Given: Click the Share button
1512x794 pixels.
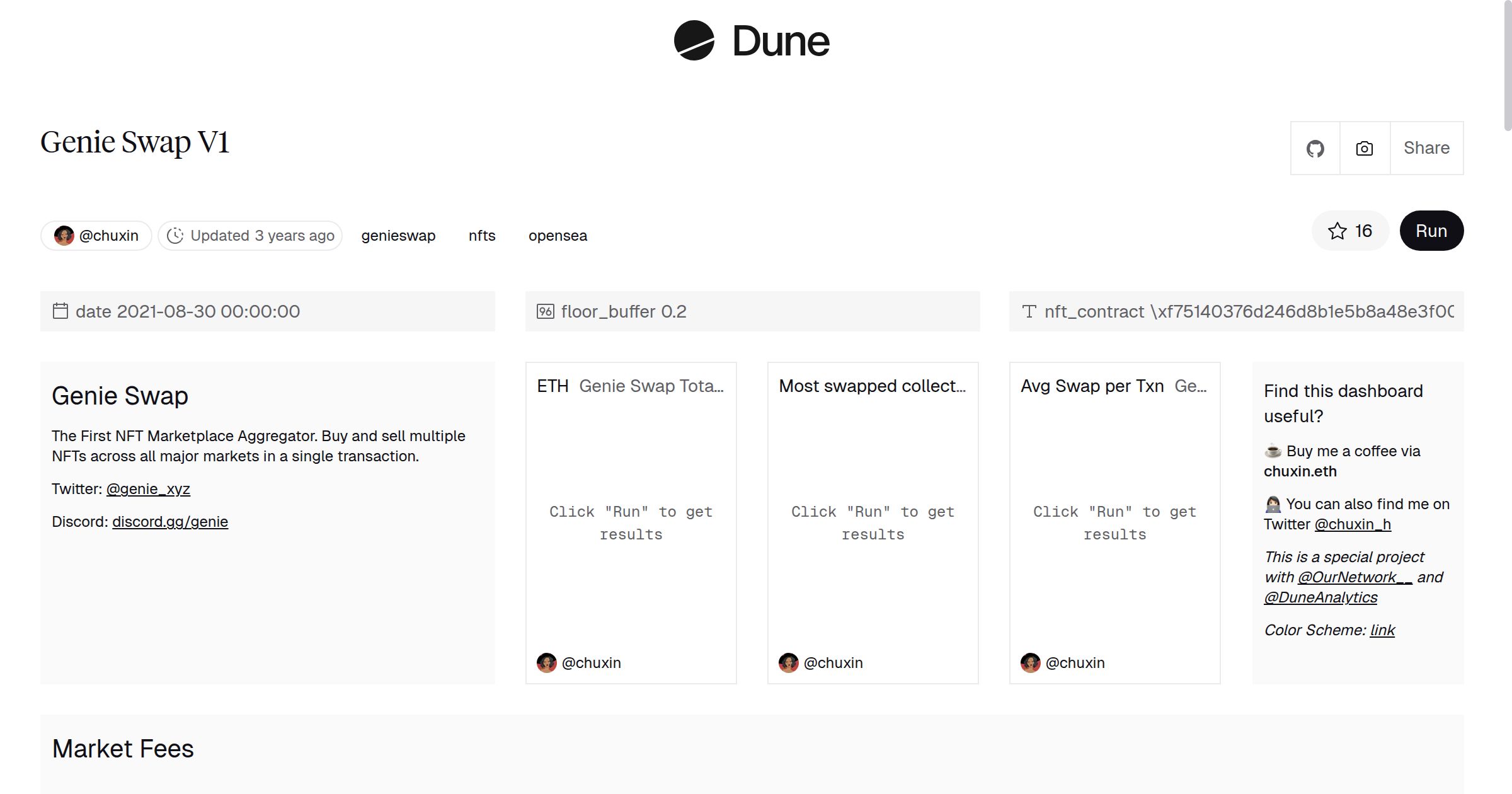Looking at the screenshot, I should (x=1426, y=149).
